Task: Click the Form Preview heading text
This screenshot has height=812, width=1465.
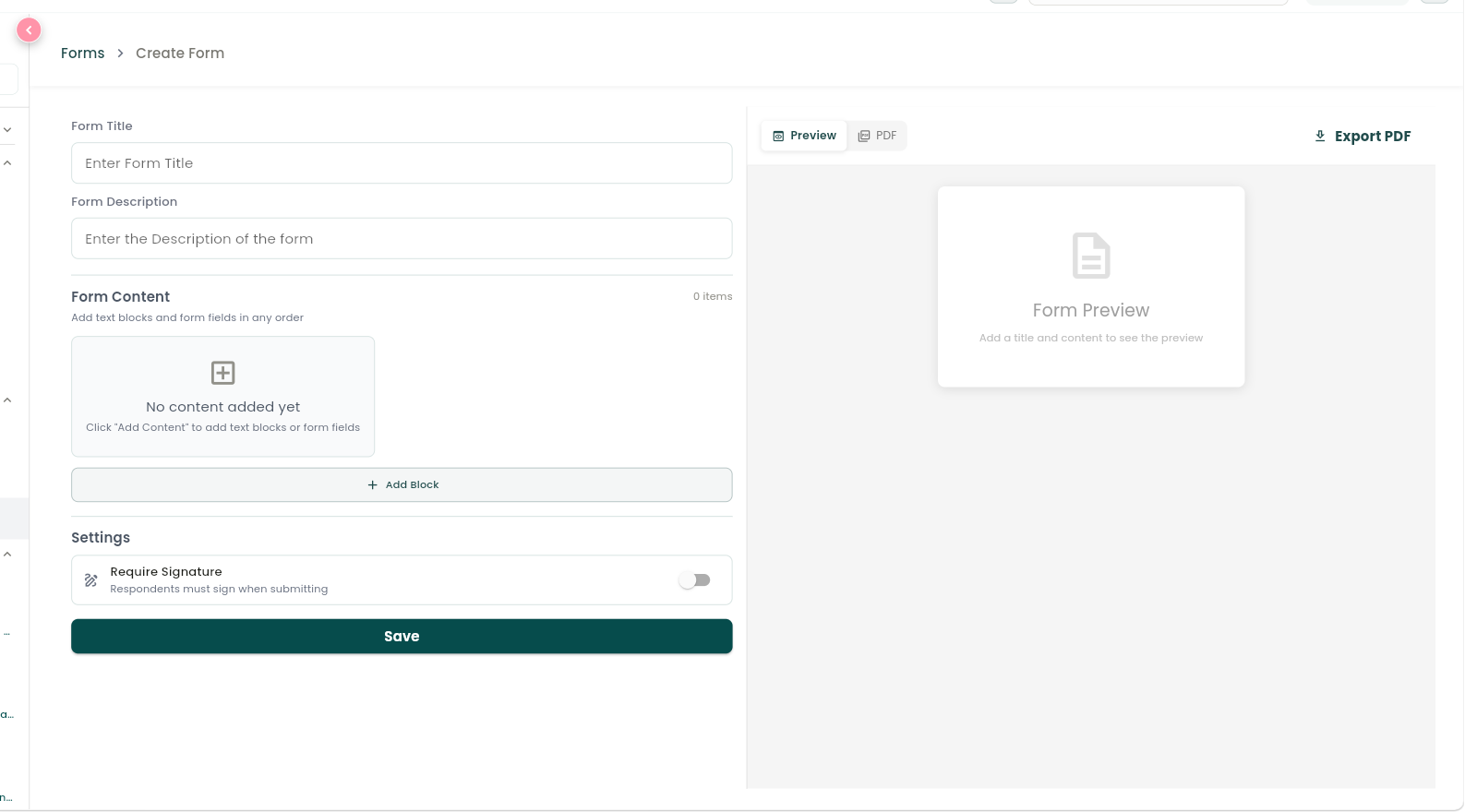Action: click(x=1091, y=311)
